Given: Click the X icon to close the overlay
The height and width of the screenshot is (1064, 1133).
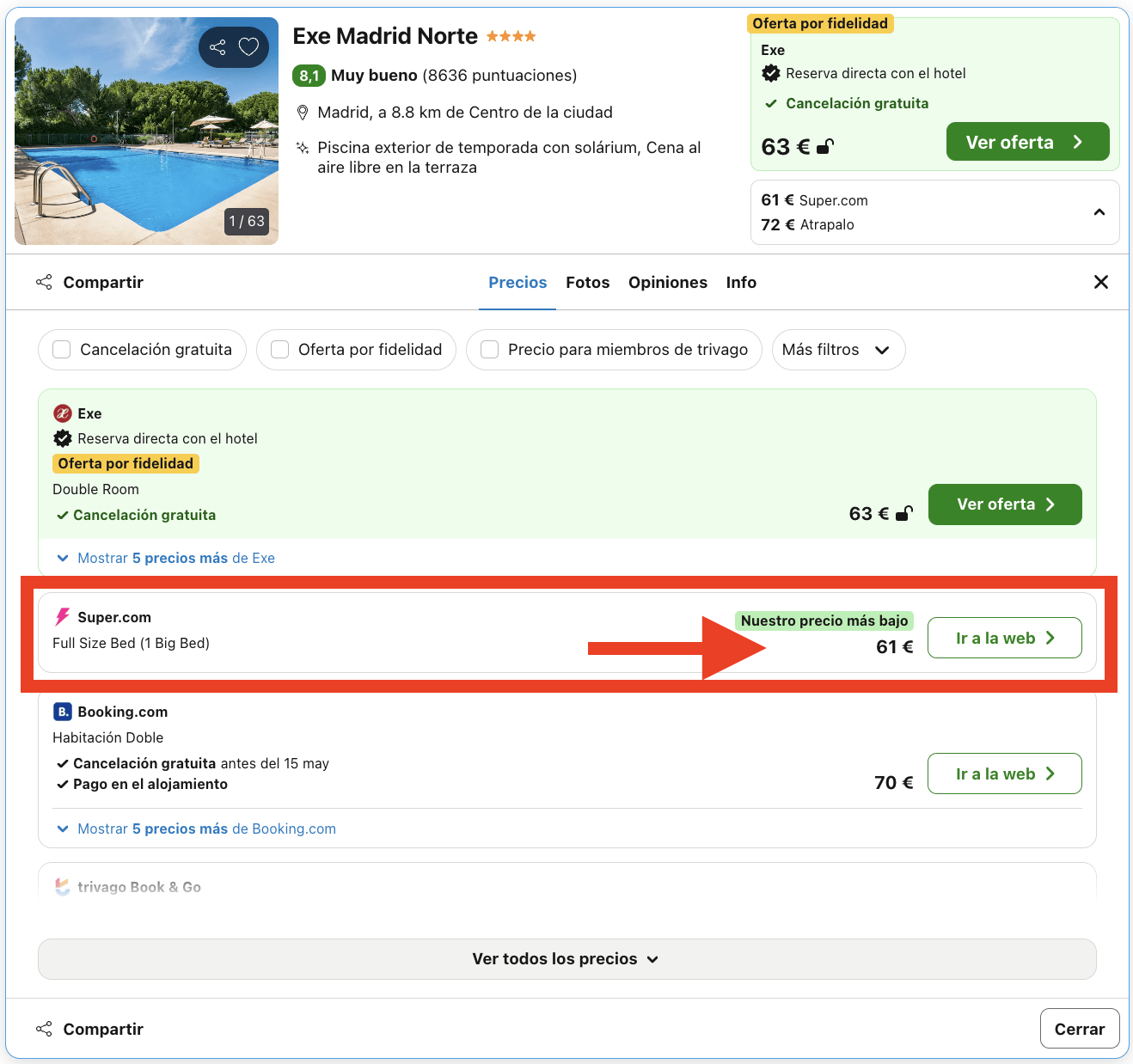Looking at the screenshot, I should pos(1101,281).
